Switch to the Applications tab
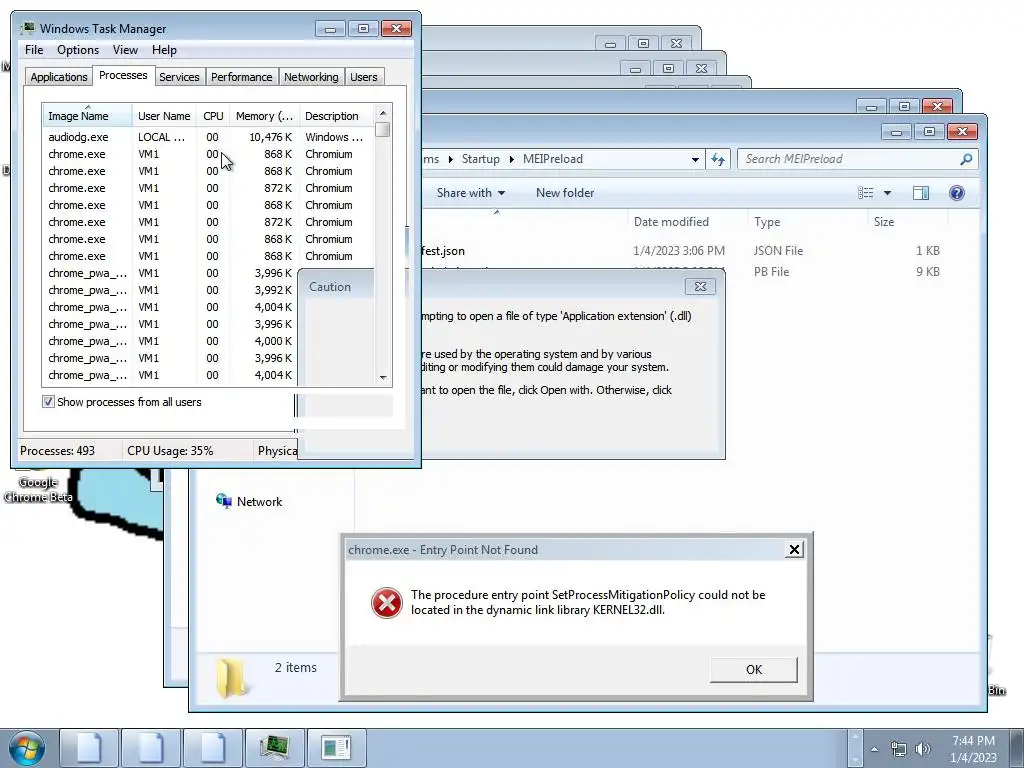The height and width of the screenshot is (768, 1024). point(59,77)
